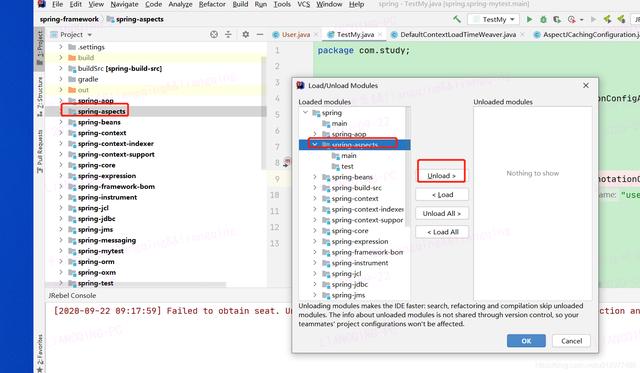Click the locate/select opened file icon

click(x=214, y=35)
